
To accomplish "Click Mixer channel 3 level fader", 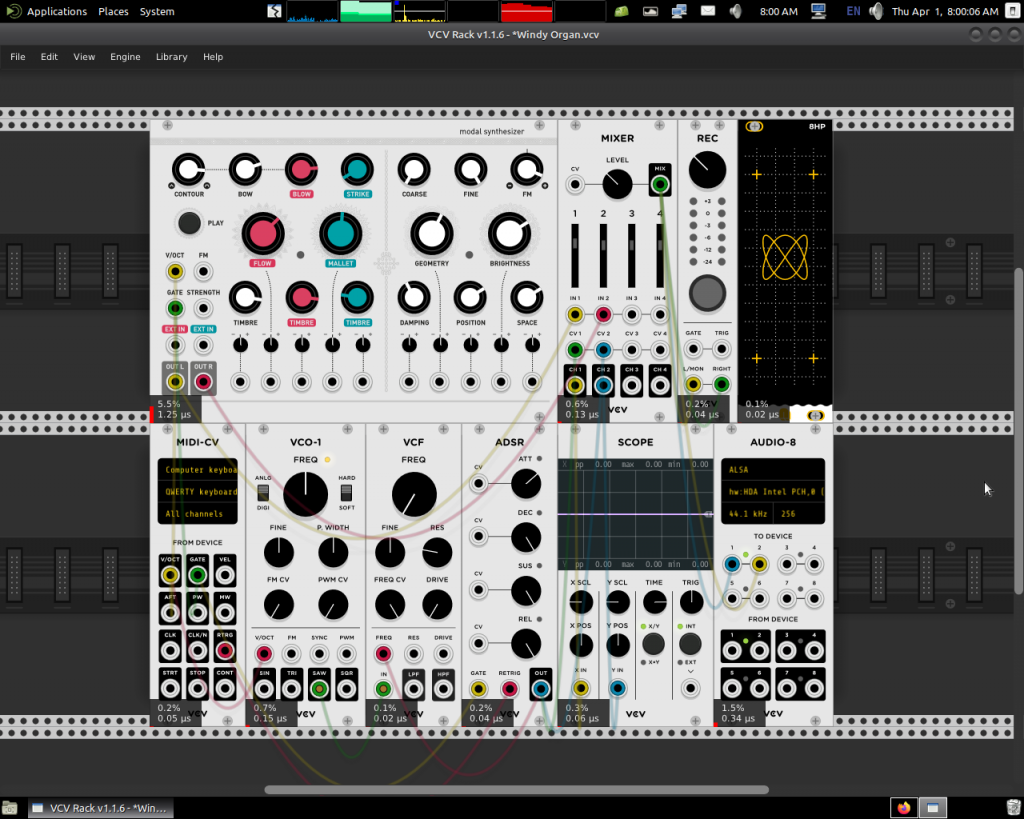I will point(632,255).
